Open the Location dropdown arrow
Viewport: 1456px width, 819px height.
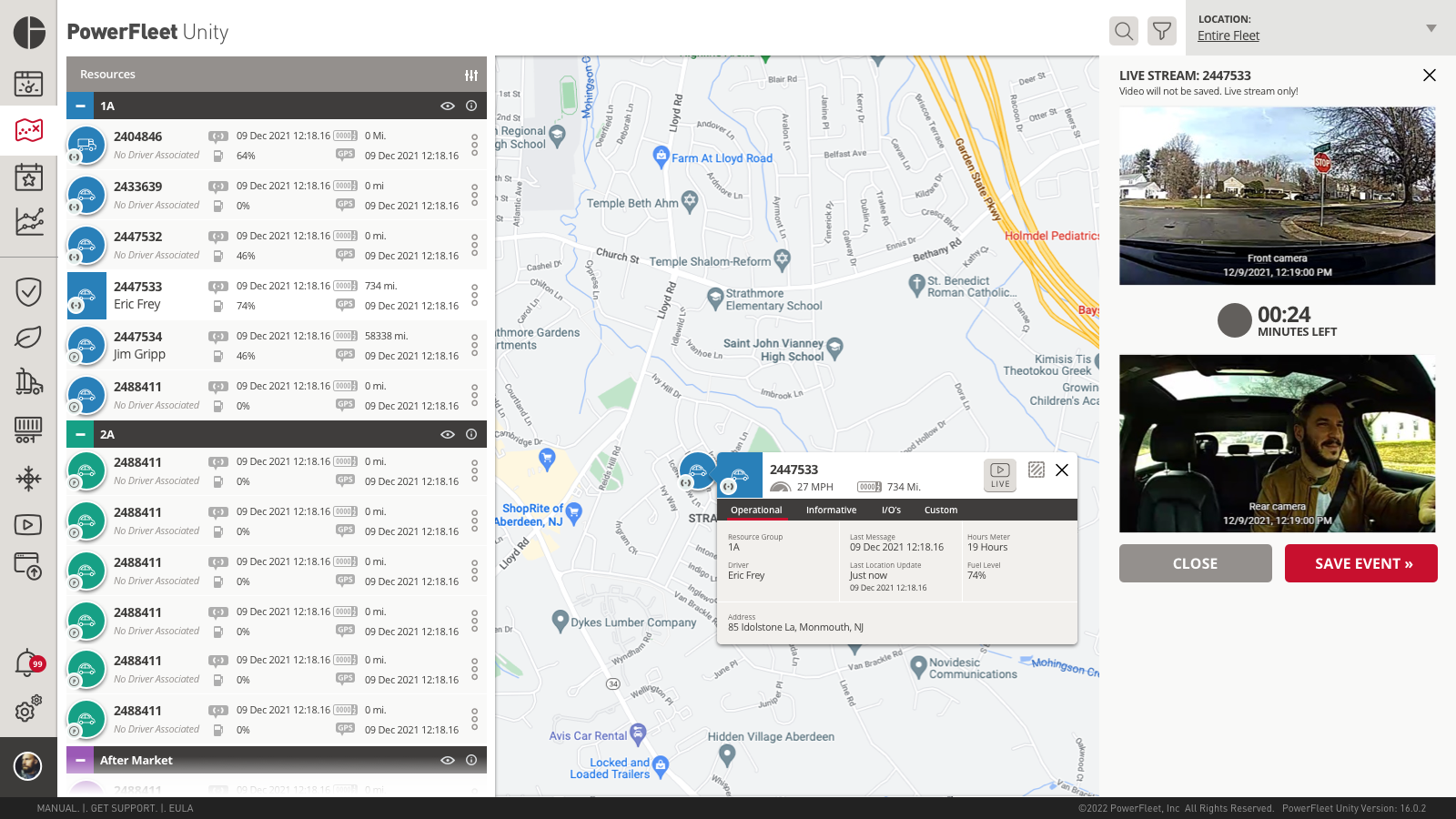pos(1431,28)
